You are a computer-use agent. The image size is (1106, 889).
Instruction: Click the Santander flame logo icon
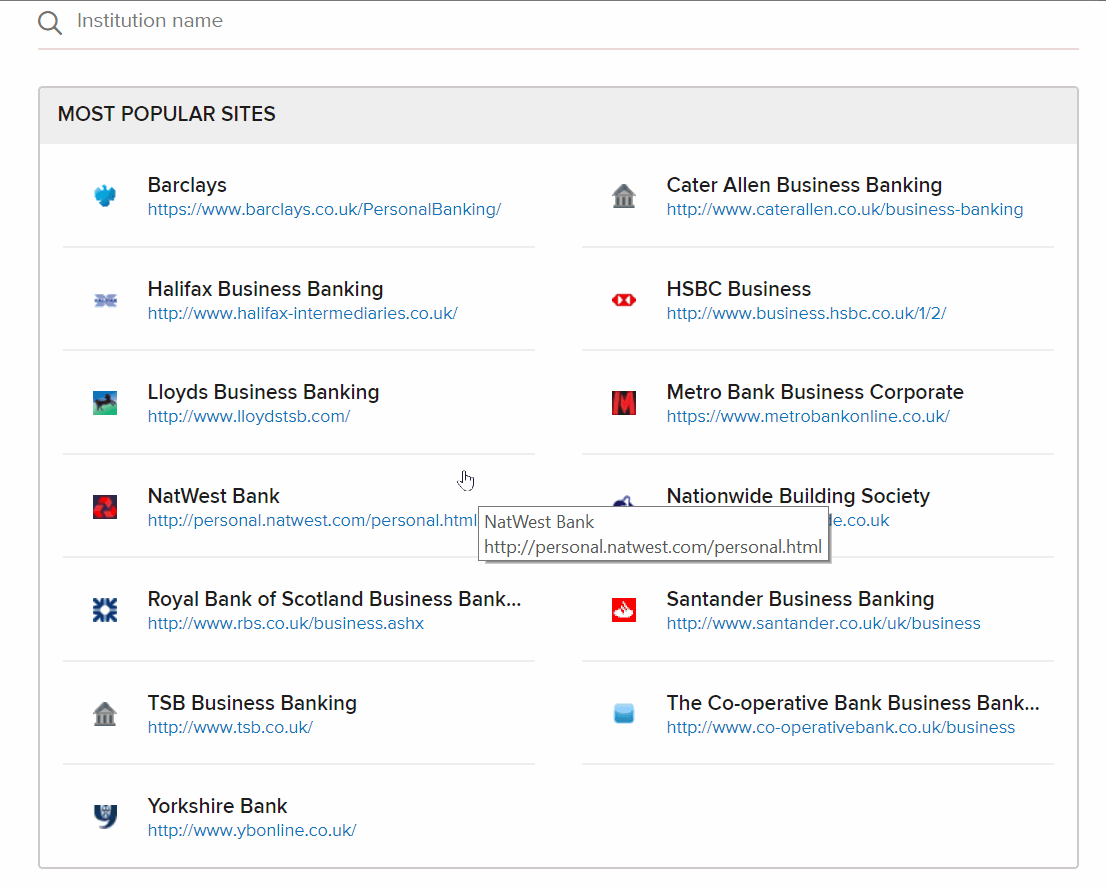pyautogui.click(x=624, y=610)
